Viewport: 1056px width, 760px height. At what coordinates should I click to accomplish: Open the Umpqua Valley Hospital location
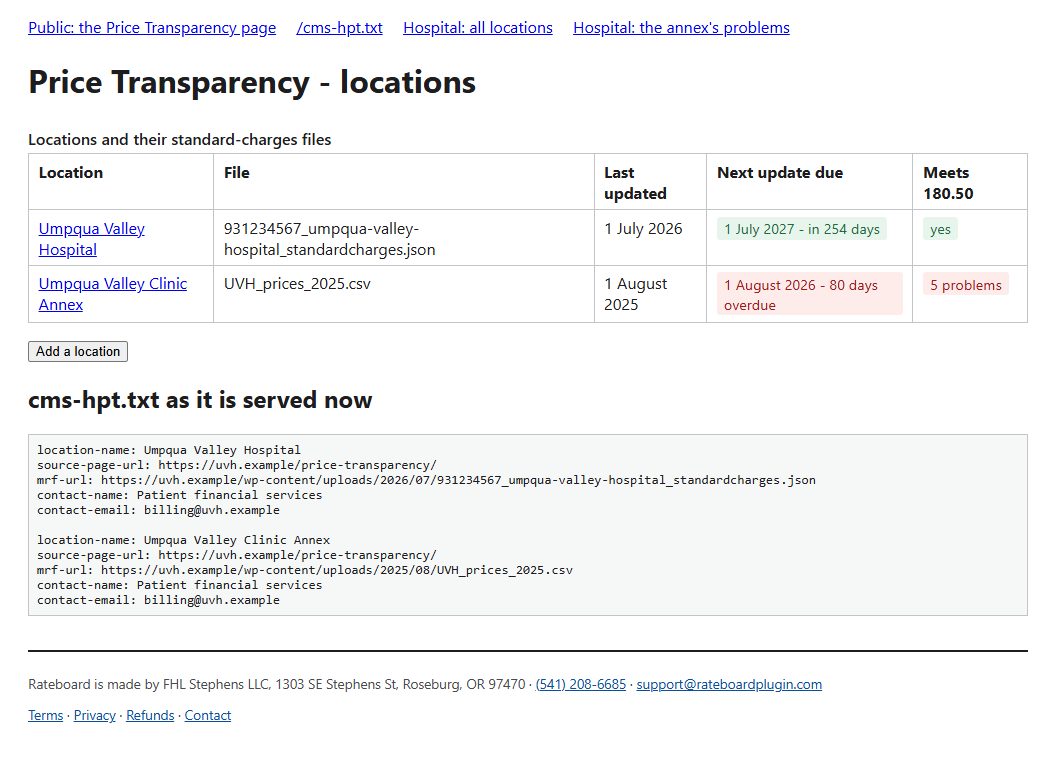pos(92,239)
